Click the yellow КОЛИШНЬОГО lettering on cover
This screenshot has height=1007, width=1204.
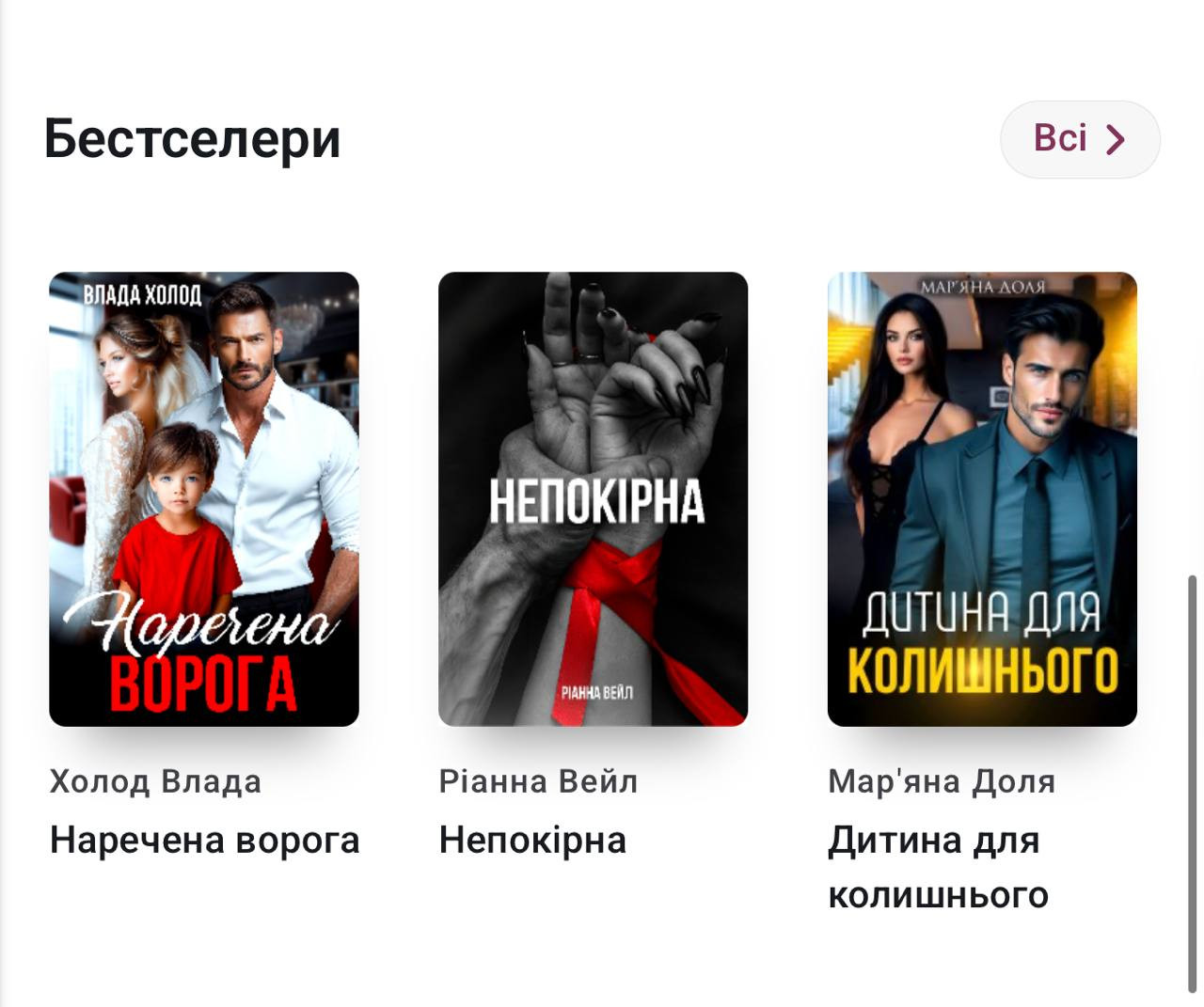tap(983, 669)
